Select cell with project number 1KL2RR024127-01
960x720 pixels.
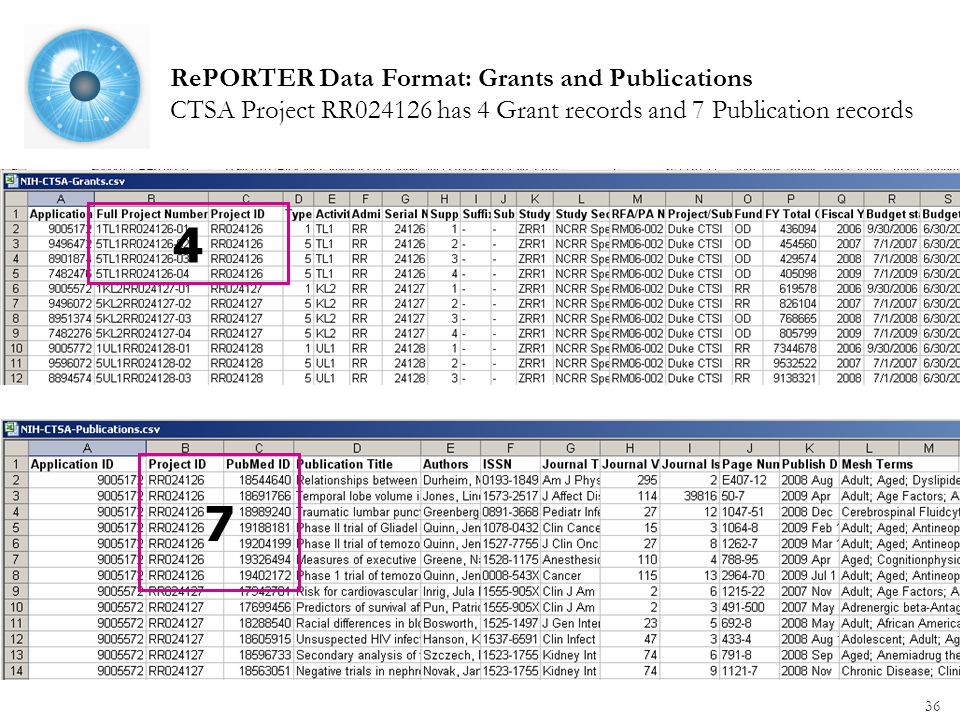pyautogui.click(x=151, y=288)
